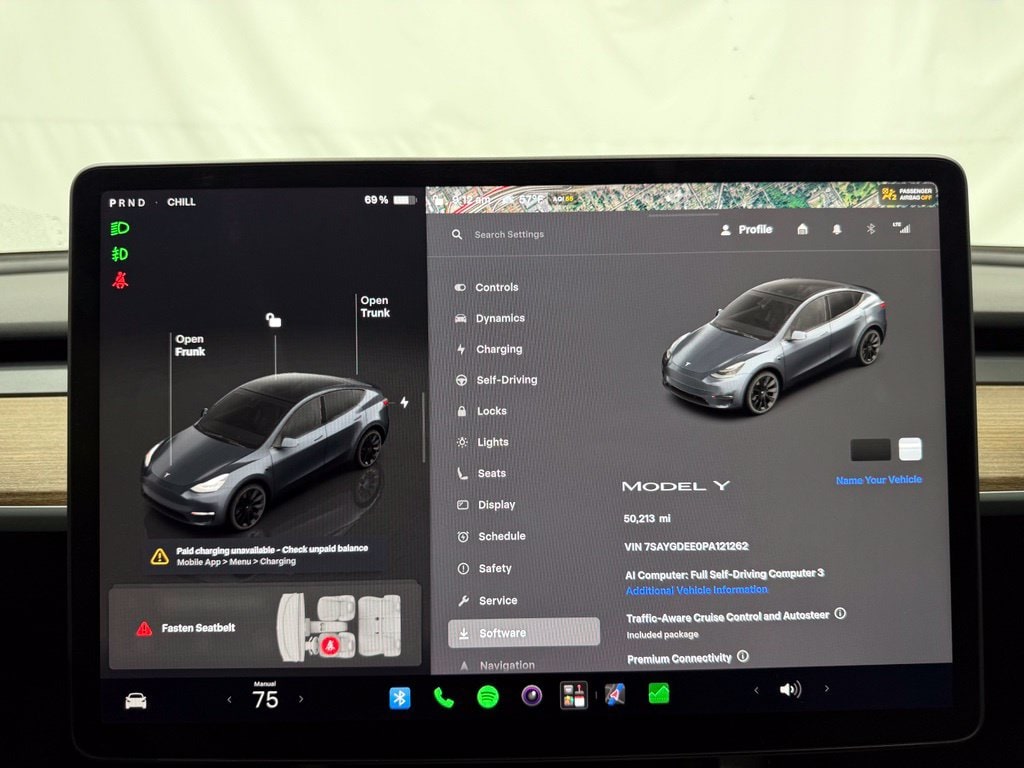Select the dark color swatch option
The height and width of the screenshot is (768, 1024).
coord(871,450)
